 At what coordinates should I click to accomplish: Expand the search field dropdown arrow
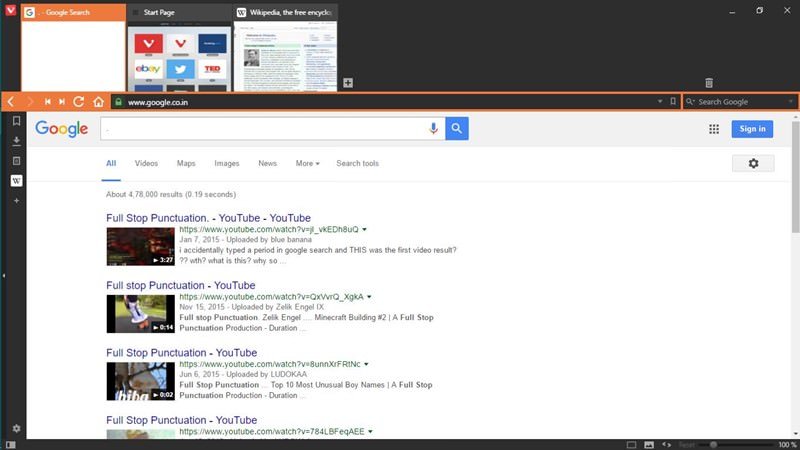click(x=791, y=102)
